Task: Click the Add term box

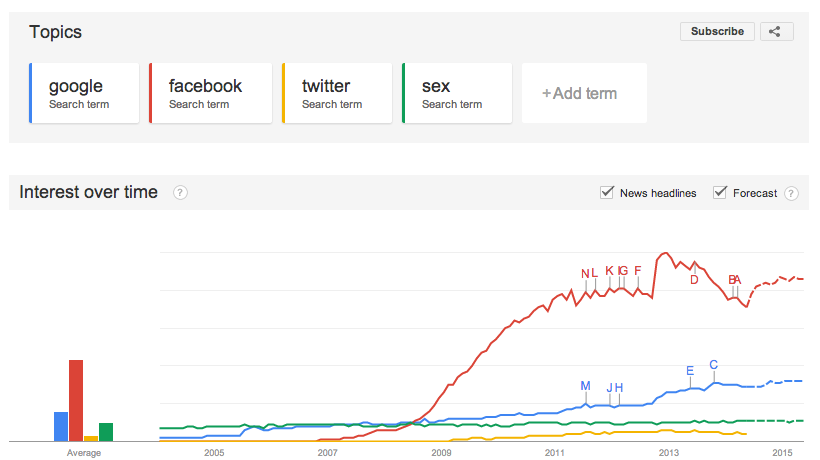Action: coord(584,94)
